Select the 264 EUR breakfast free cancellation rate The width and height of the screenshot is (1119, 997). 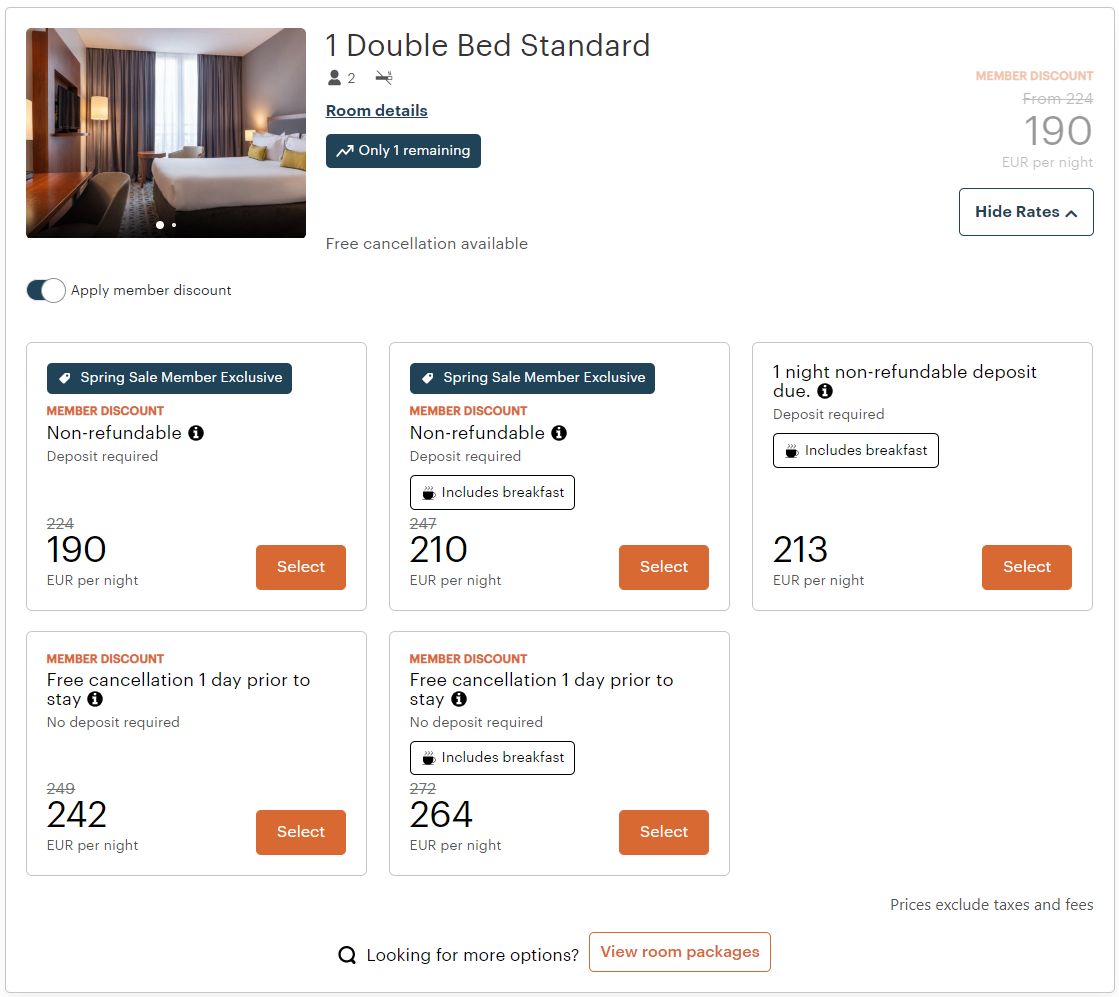pos(664,832)
